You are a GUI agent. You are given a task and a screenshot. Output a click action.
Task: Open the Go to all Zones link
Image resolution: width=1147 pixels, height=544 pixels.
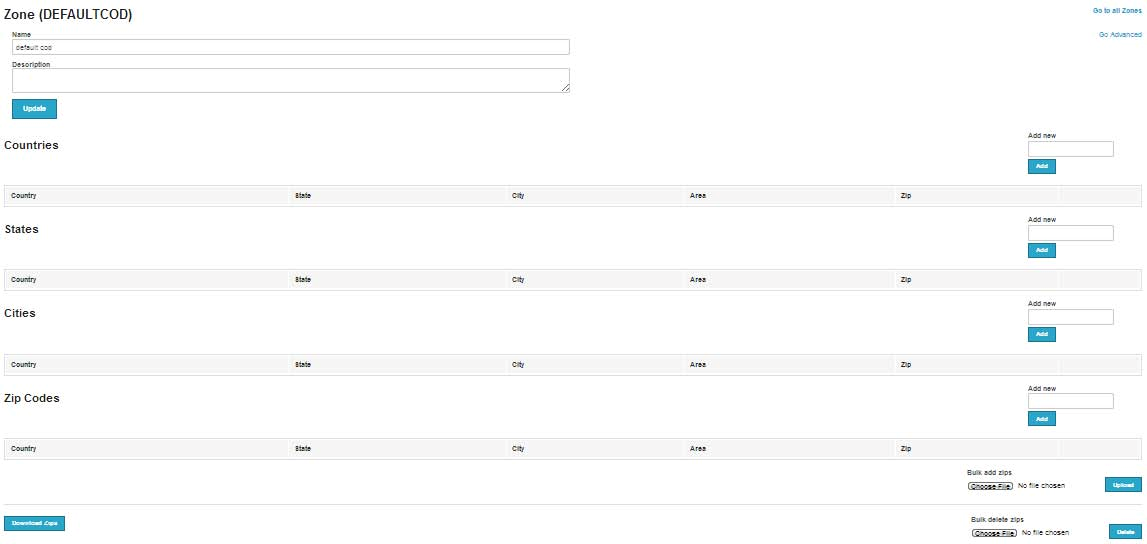pos(1116,11)
